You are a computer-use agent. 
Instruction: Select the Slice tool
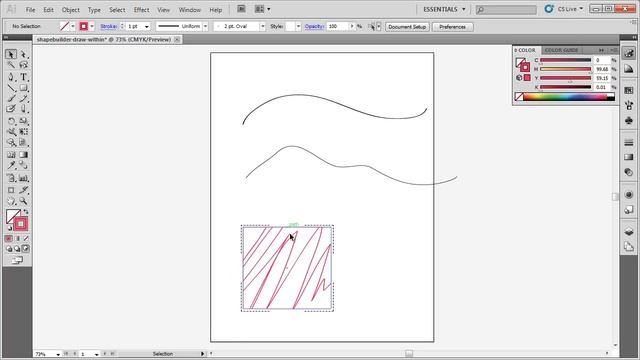[x=24, y=190]
